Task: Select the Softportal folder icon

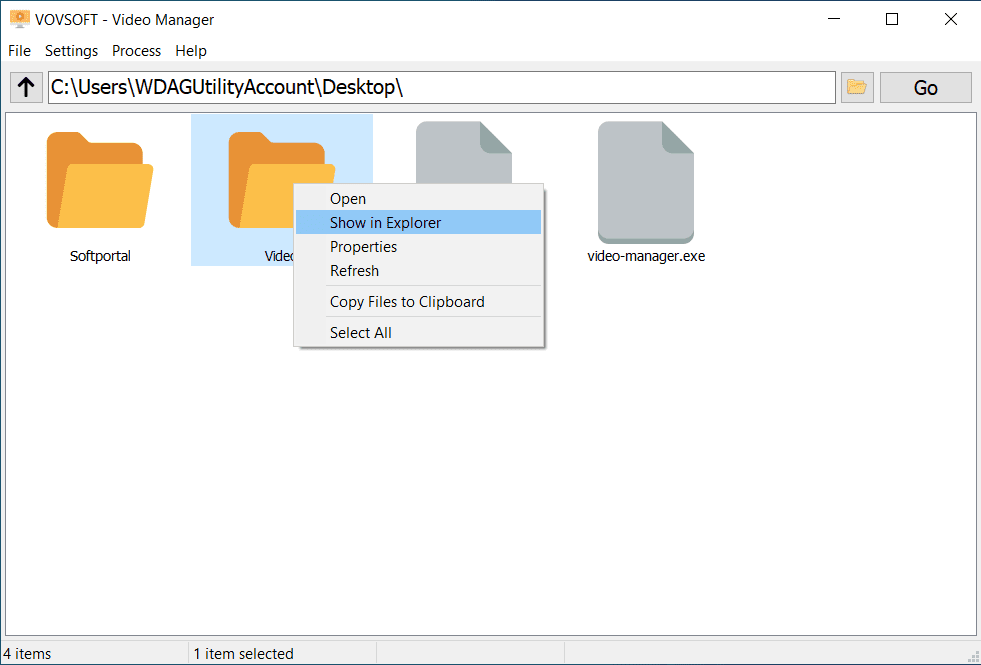Action: [100, 180]
